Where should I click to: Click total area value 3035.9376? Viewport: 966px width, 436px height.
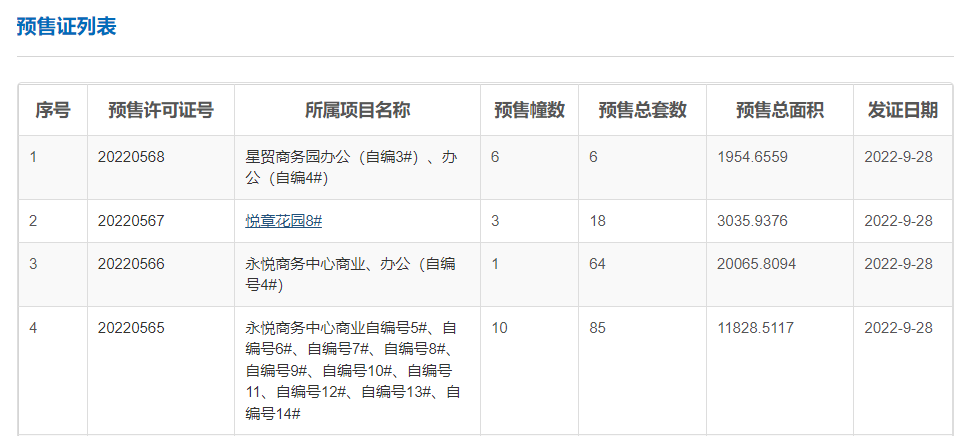(752, 221)
